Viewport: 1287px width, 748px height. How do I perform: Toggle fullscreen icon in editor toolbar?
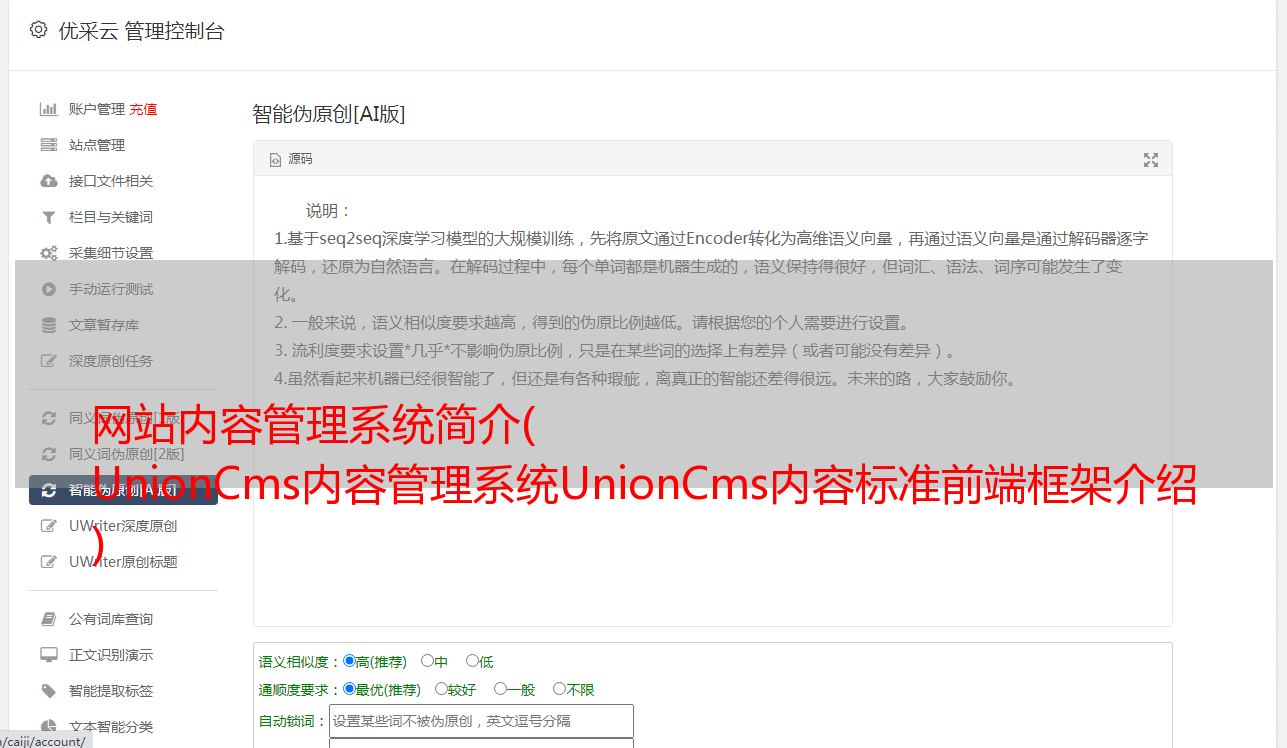(x=1150, y=160)
